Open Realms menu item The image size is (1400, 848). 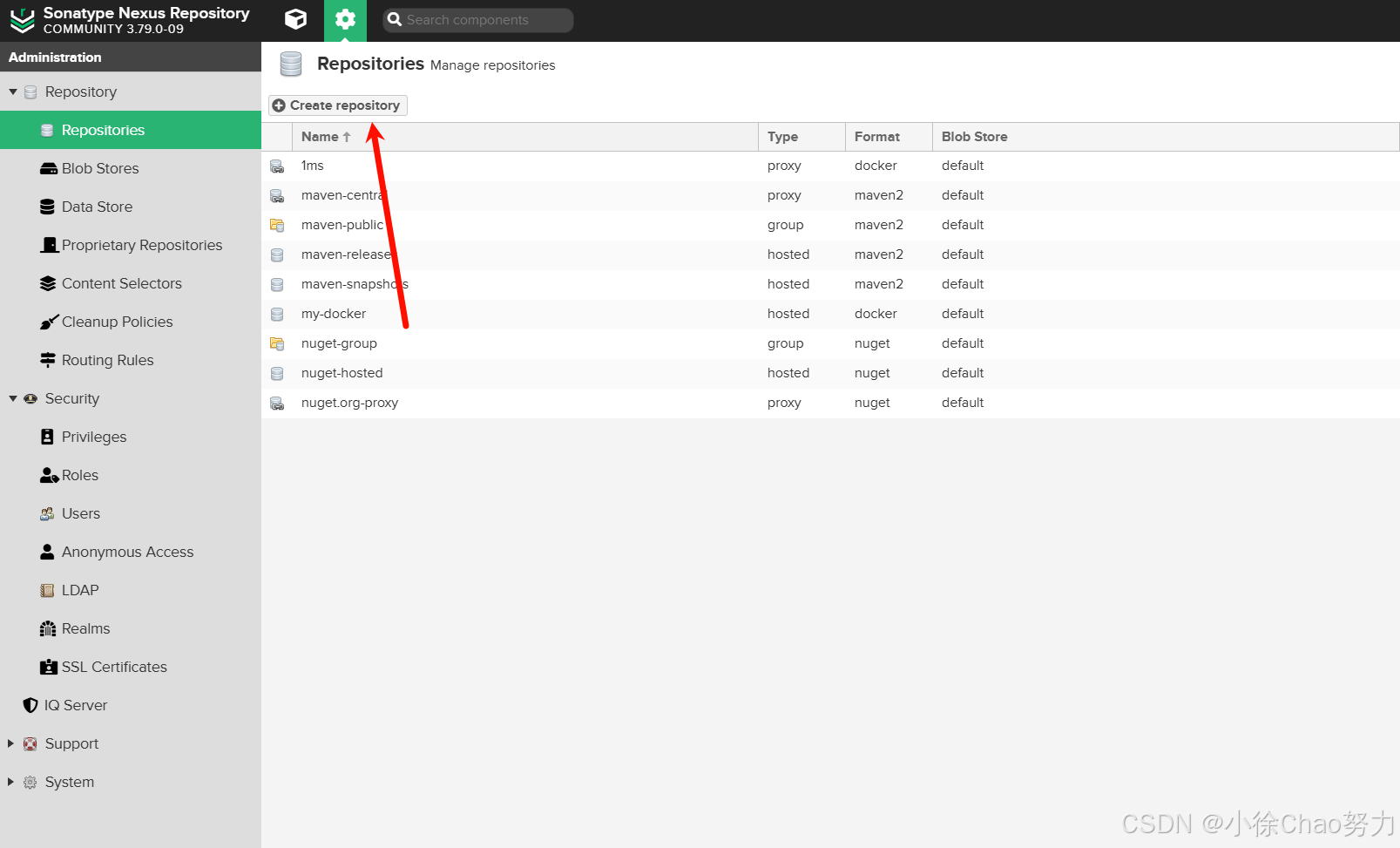coord(131,628)
